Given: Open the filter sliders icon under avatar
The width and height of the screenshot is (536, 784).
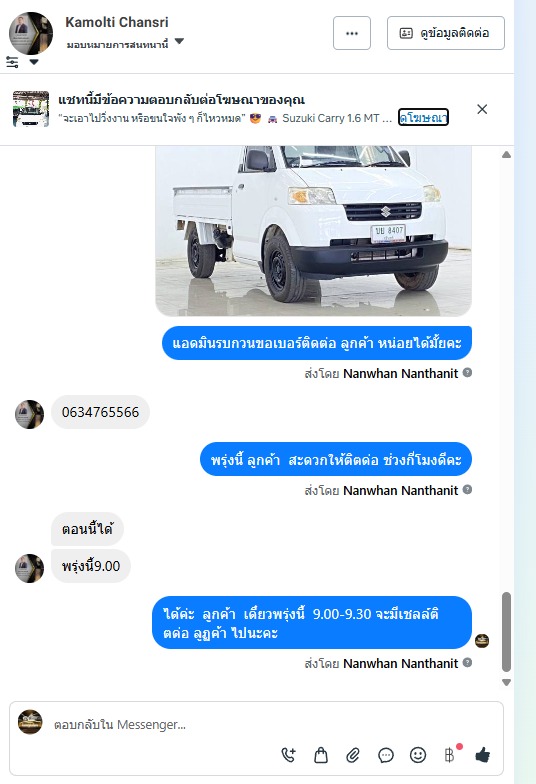Looking at the screenshot, I should tap(12, 62).
